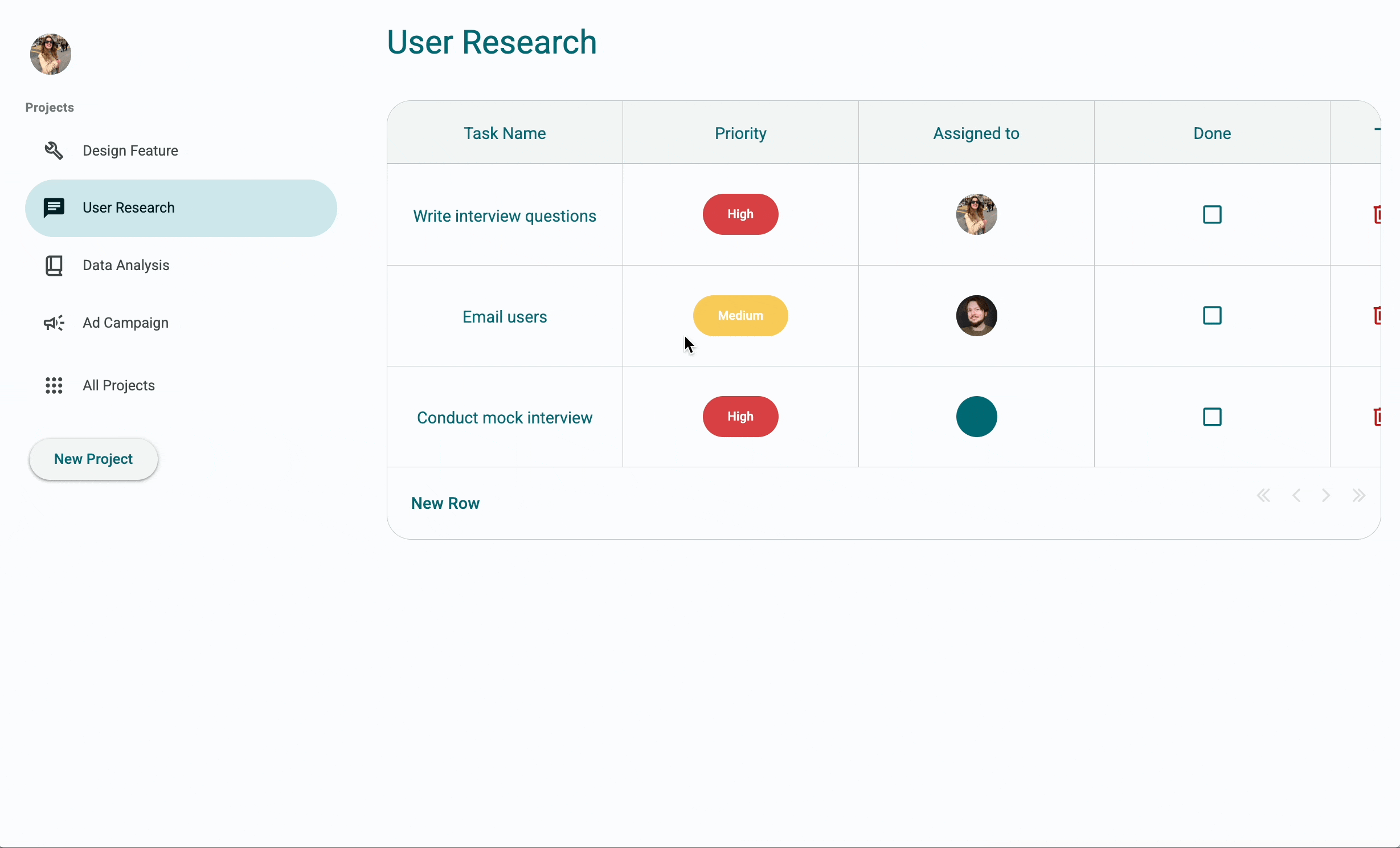1400x848 pixels.
Task: Mark Write interview questions as done
Action: click(x=1212, y=215)
